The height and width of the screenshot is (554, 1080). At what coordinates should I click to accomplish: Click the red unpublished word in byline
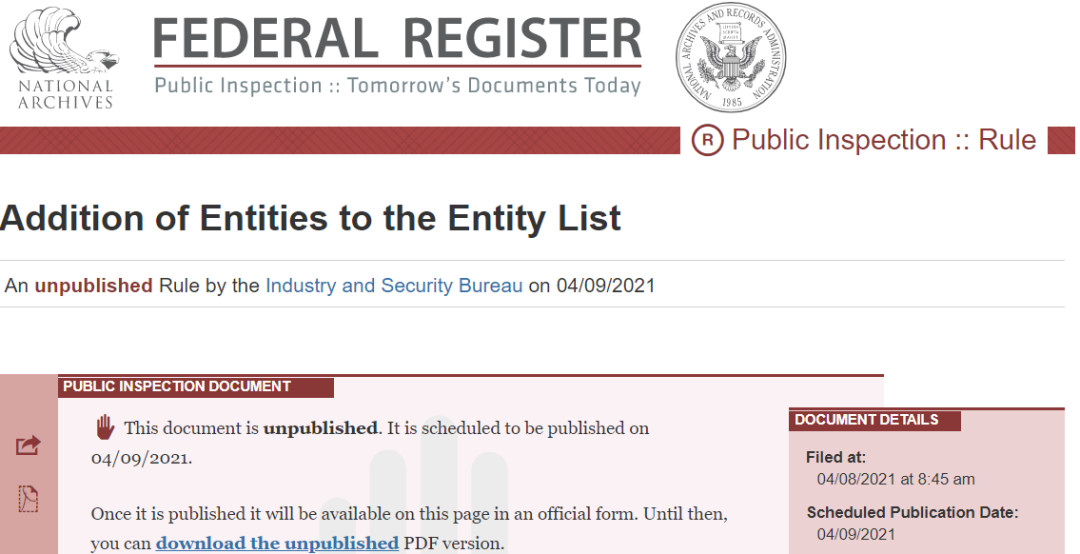(94, 286)
